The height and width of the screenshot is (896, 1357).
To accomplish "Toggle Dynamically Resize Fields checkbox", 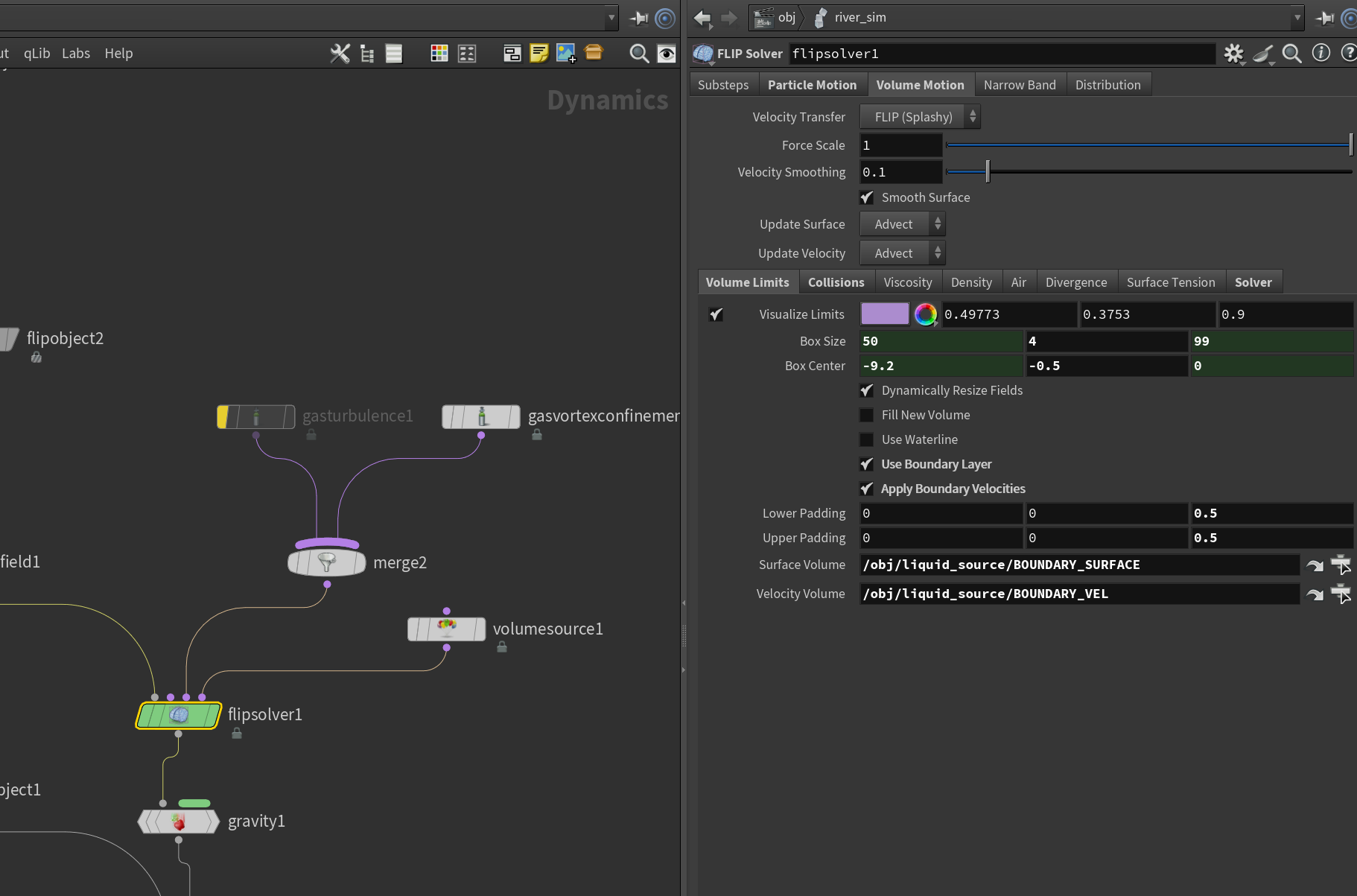I will [x=867, y=390].
